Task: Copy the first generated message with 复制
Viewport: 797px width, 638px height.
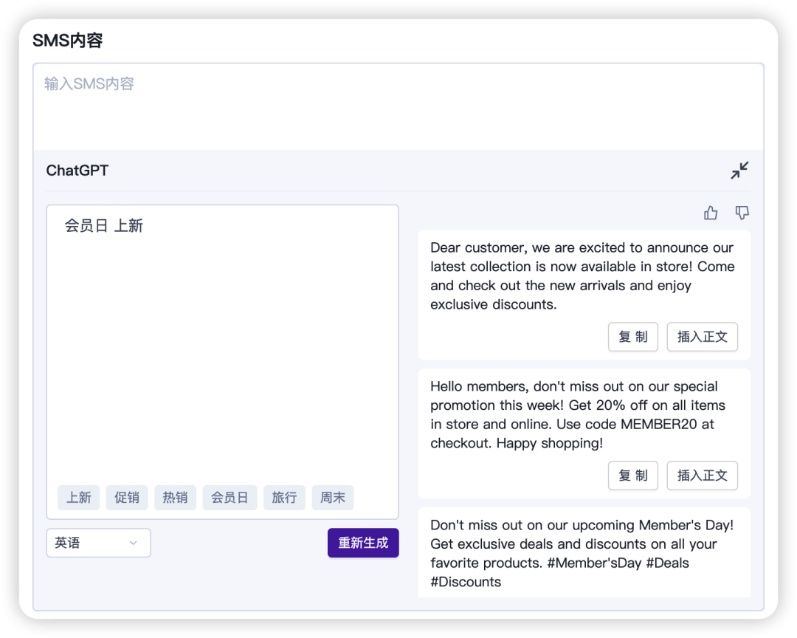Action: tap(633, 337)
